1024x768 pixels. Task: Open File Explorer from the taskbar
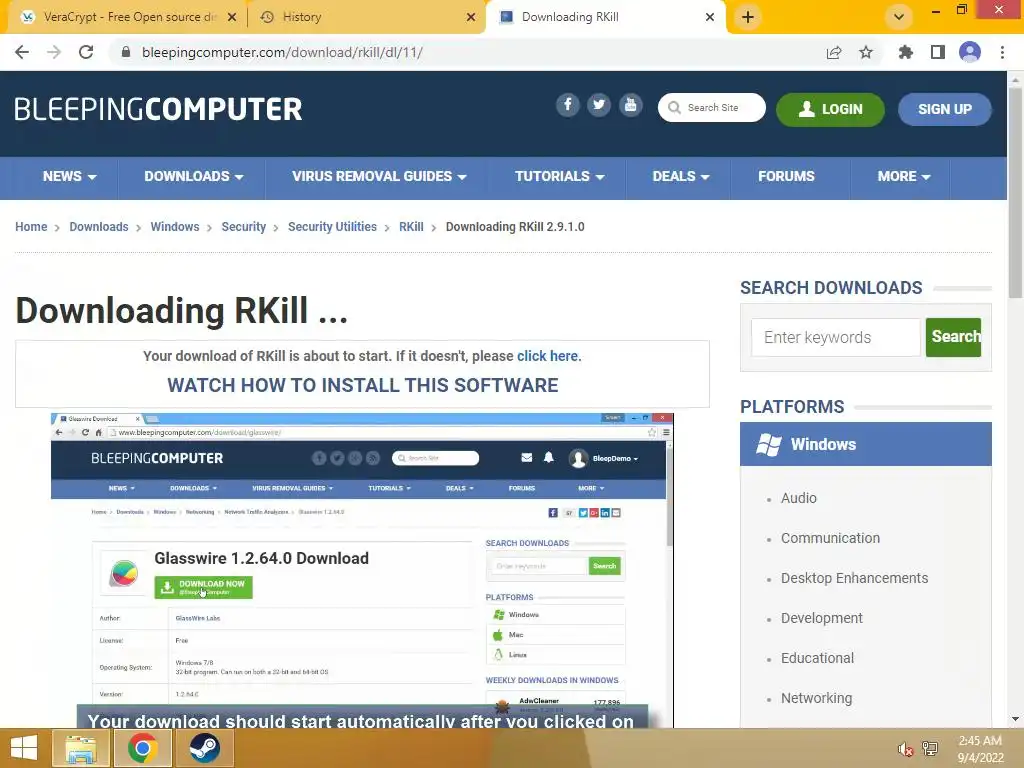[x=80, y=748]
